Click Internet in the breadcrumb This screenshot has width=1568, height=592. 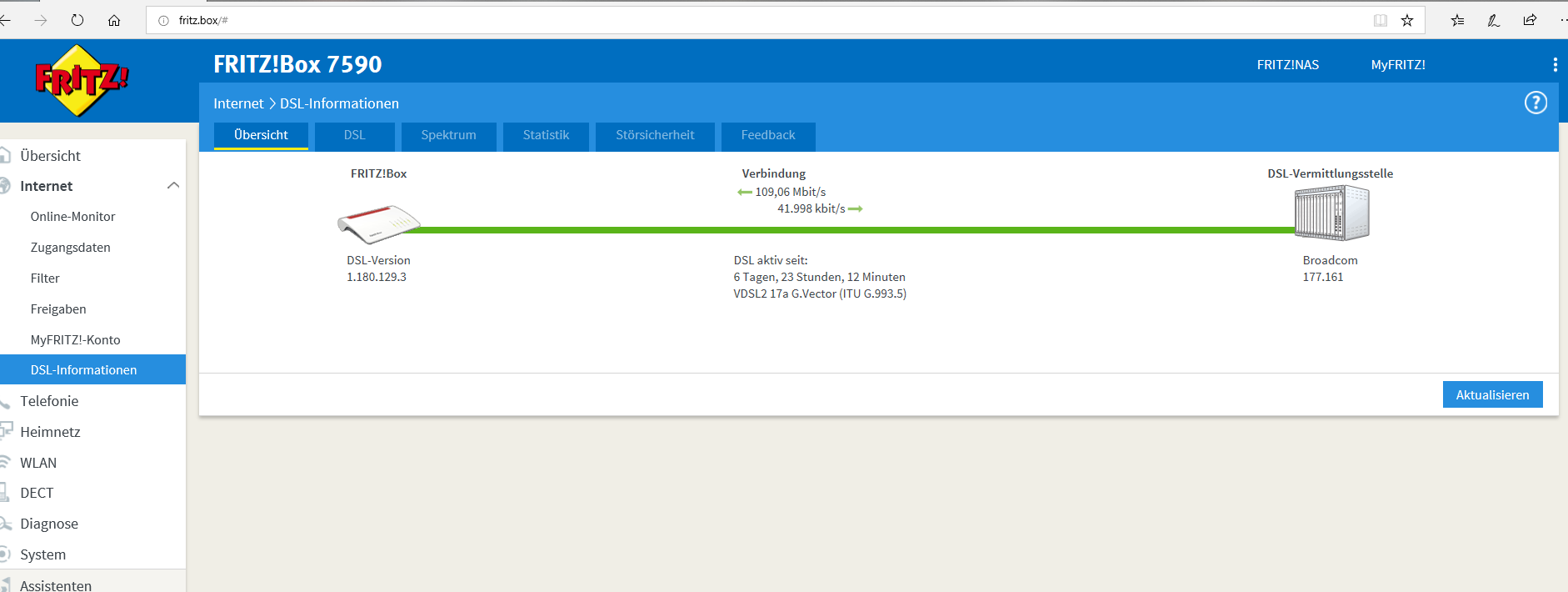click(x=238, y=103)
